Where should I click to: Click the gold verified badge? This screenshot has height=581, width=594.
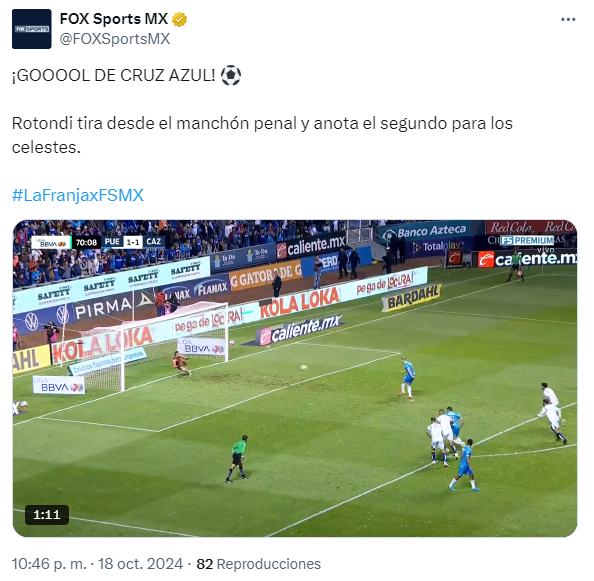(180, 19)
